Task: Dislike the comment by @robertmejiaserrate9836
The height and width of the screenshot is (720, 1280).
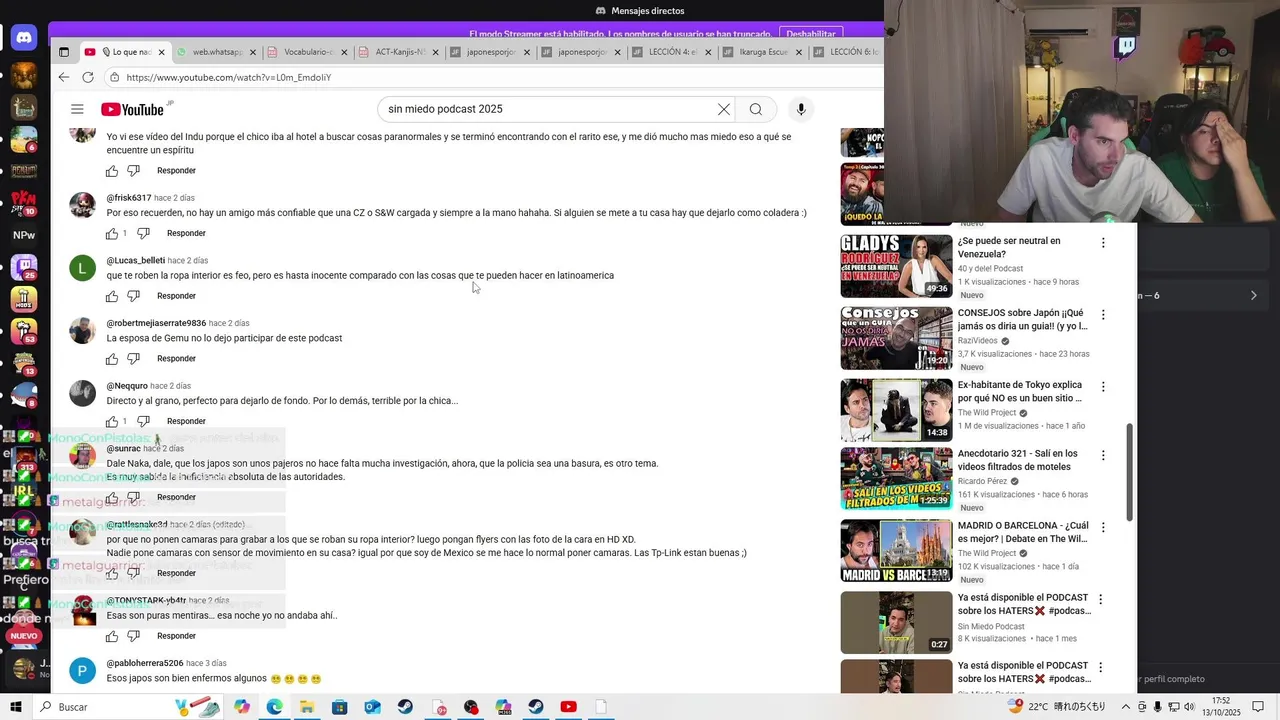Action: tap(133, 359)
